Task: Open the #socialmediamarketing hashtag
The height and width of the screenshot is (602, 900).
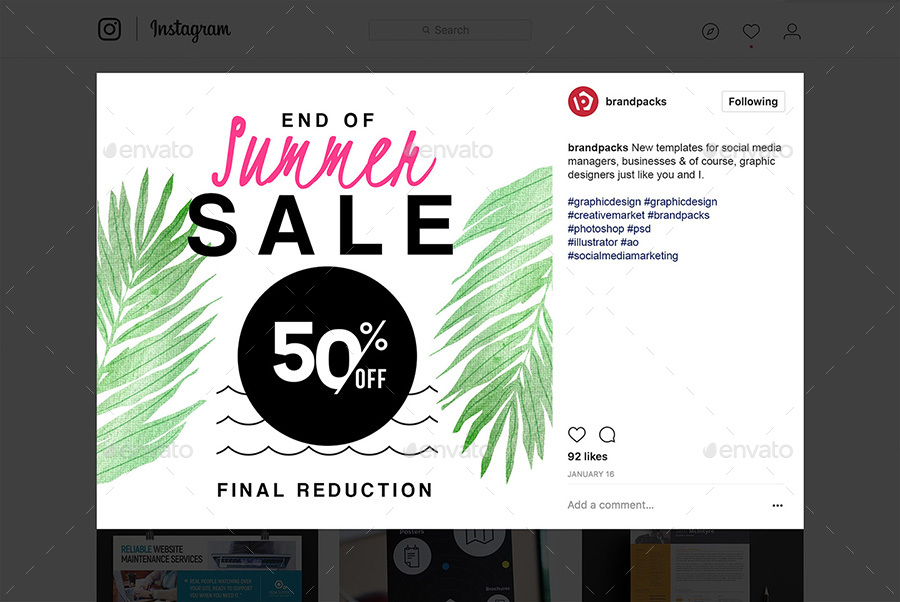Action: point(623,255)
